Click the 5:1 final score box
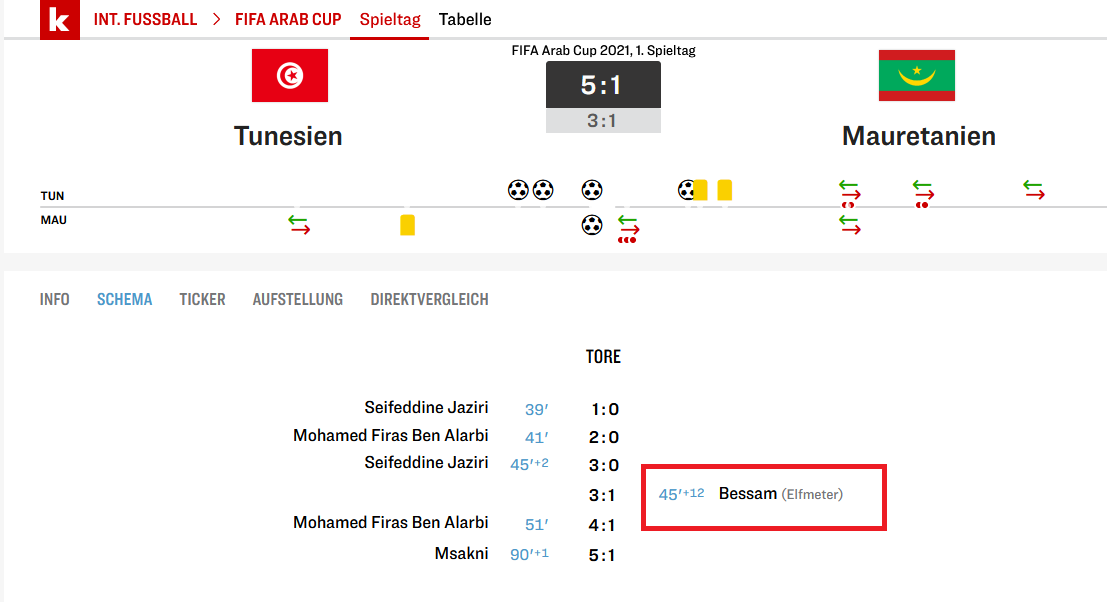The image size is (1107, 602). (603, 85)
